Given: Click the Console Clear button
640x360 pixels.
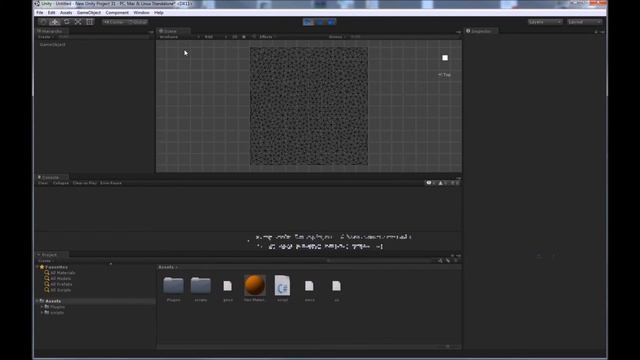Looking at the screenshot, I should (43, 183).
